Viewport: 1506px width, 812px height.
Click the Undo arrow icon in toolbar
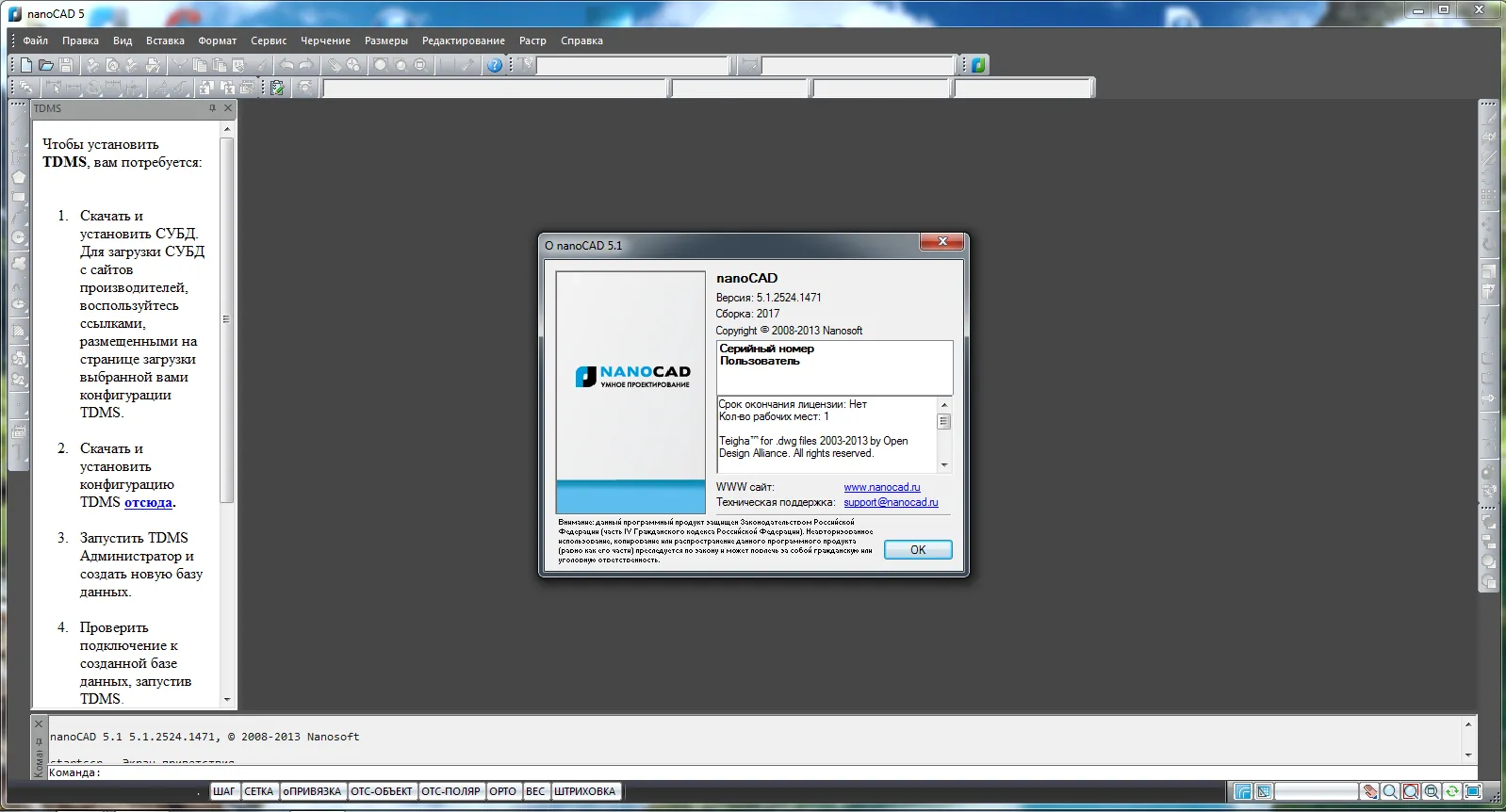[x=286, y=65]
